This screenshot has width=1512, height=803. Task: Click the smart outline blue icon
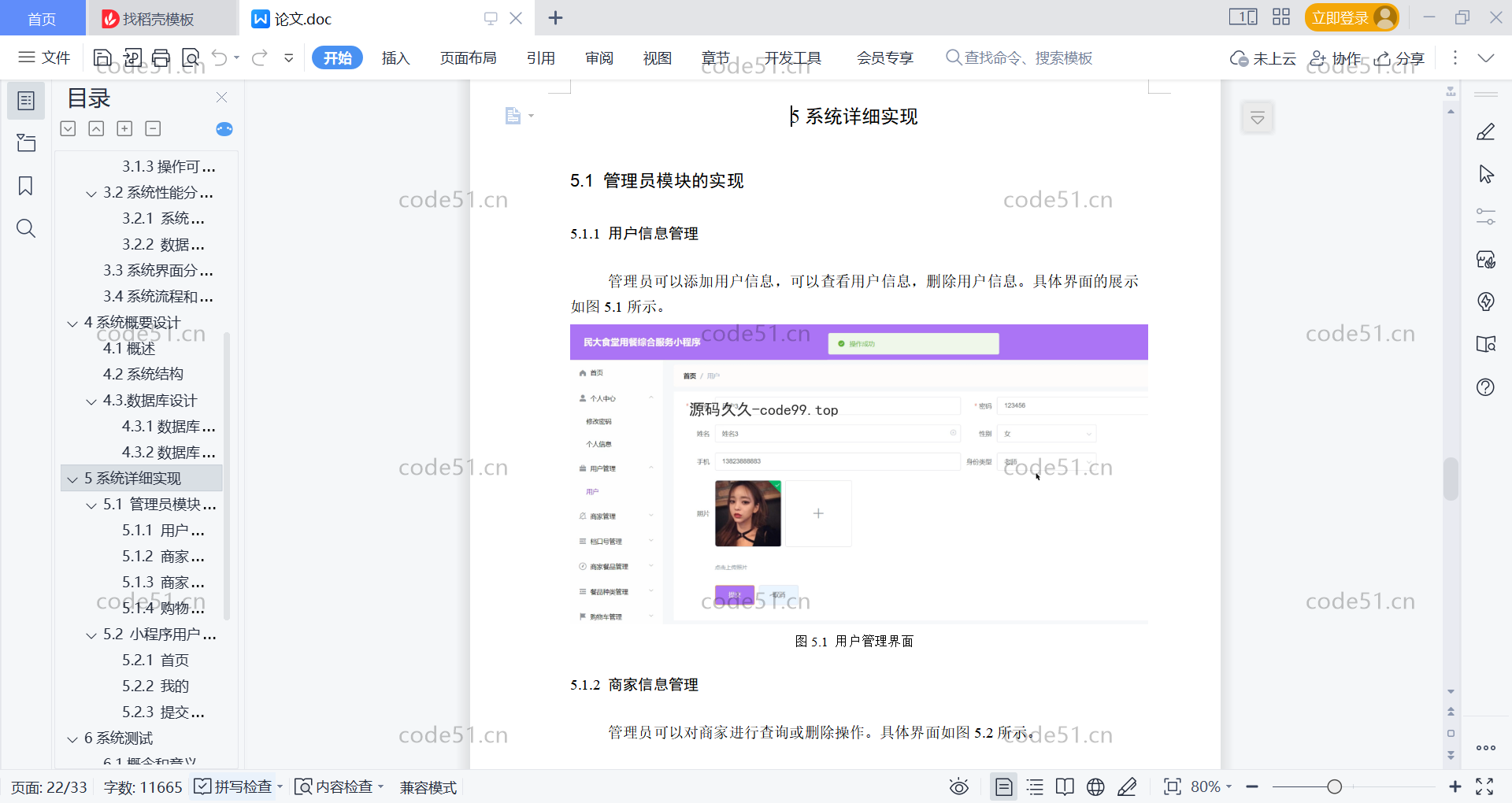[x=224, y=129]
